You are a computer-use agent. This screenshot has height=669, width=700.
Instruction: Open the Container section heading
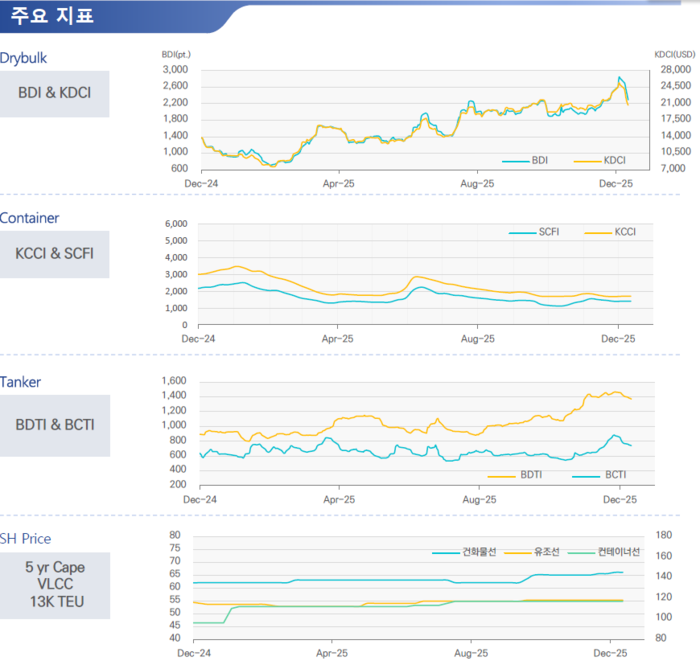[x=29, y=218]
